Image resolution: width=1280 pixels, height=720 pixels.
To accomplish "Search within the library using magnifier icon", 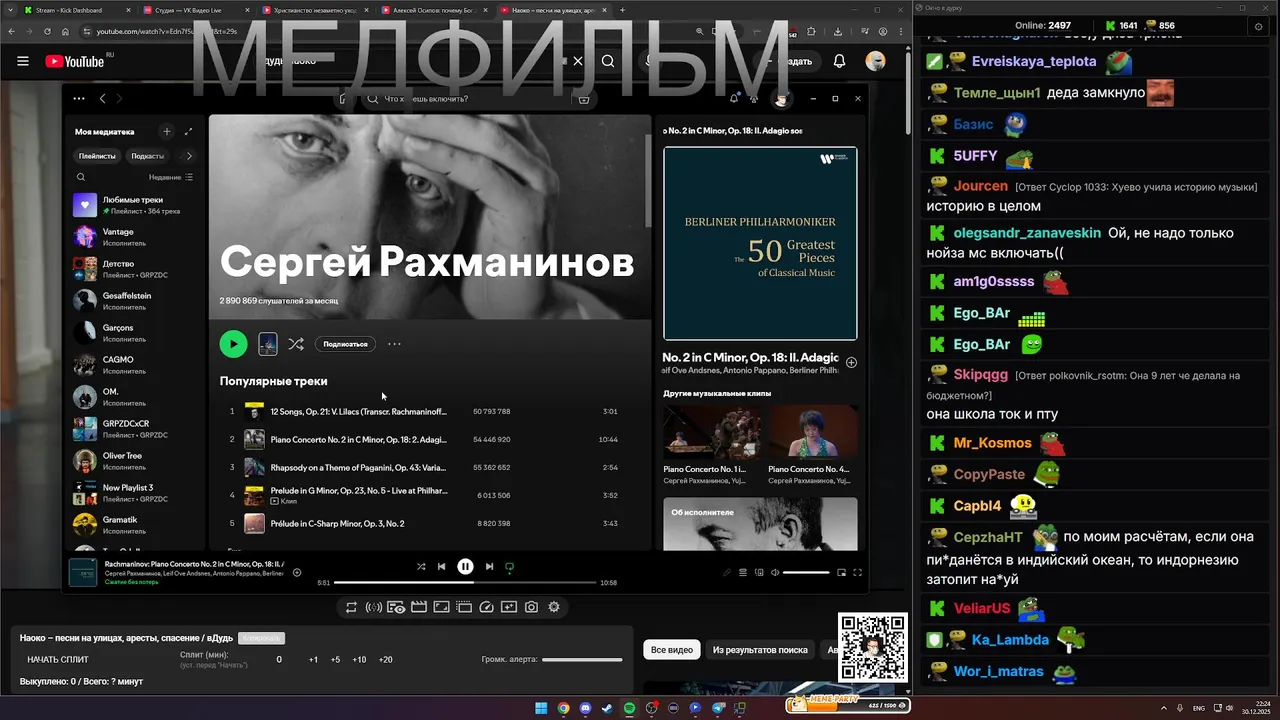I will [x=81, y=177].
